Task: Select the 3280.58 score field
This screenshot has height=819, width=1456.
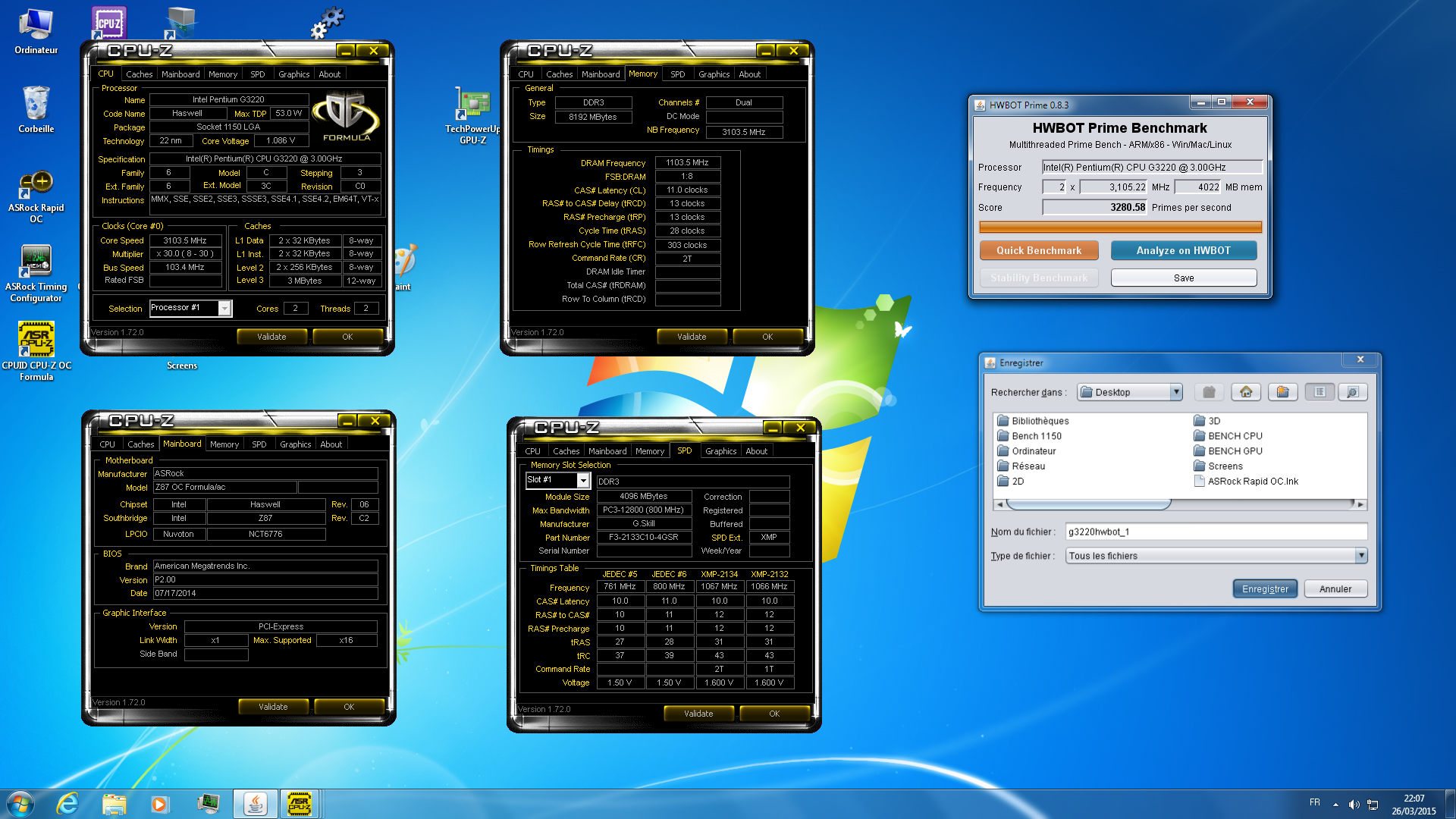Action: click(1094, 207)
